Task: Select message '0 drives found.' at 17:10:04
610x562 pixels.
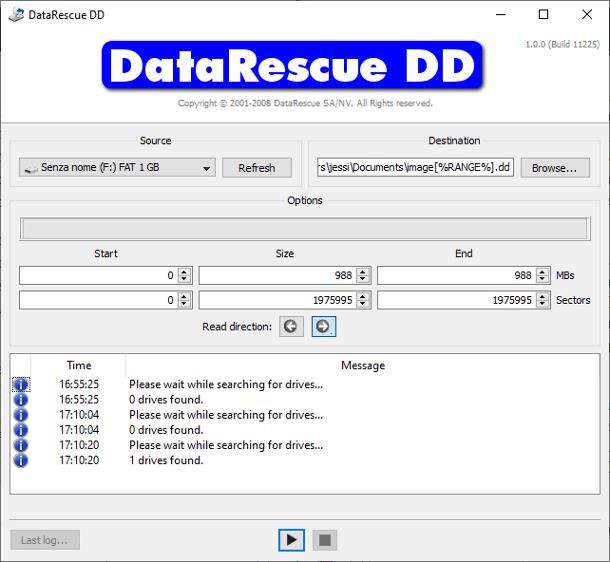Action: point(166,430)
